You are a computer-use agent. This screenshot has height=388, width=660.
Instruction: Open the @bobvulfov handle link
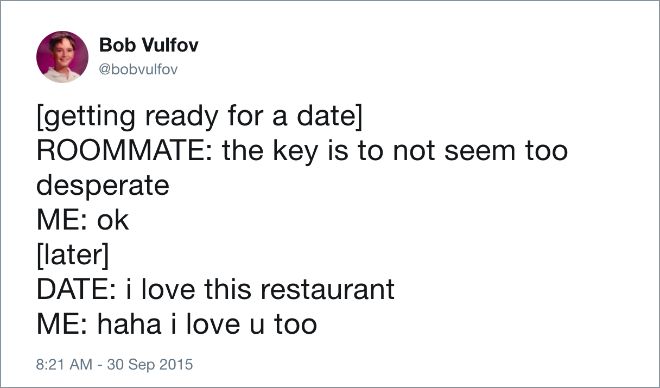[138, 69]
